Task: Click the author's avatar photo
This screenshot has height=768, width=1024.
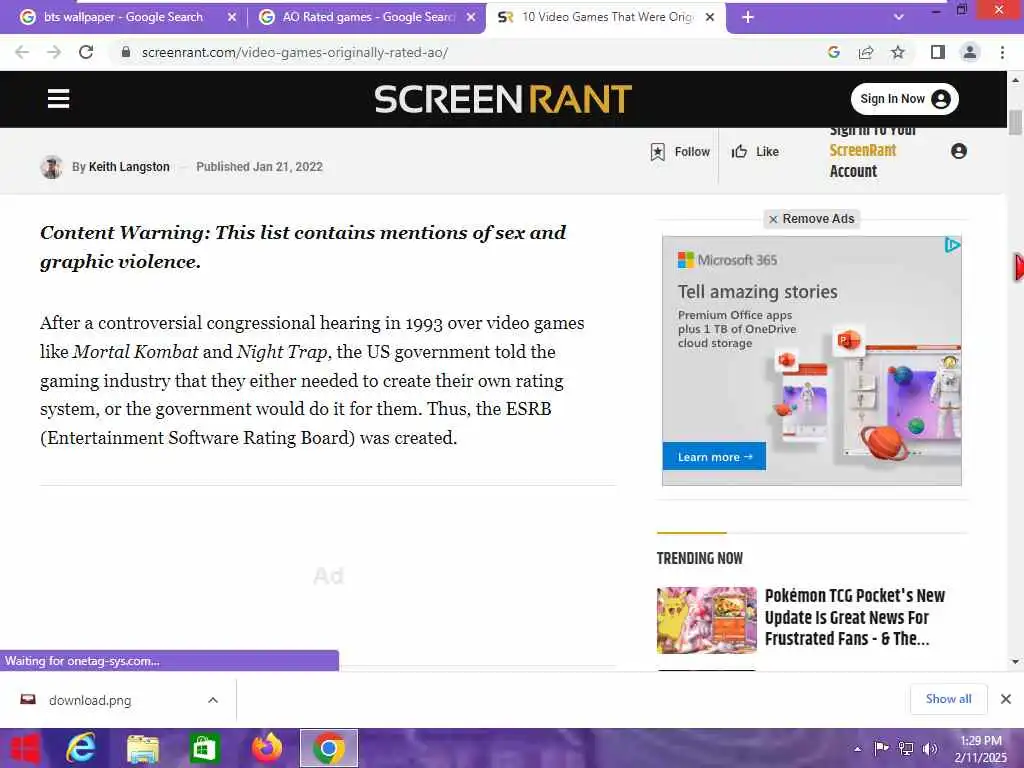Action: pyautogui.click(x=52, y=167)
